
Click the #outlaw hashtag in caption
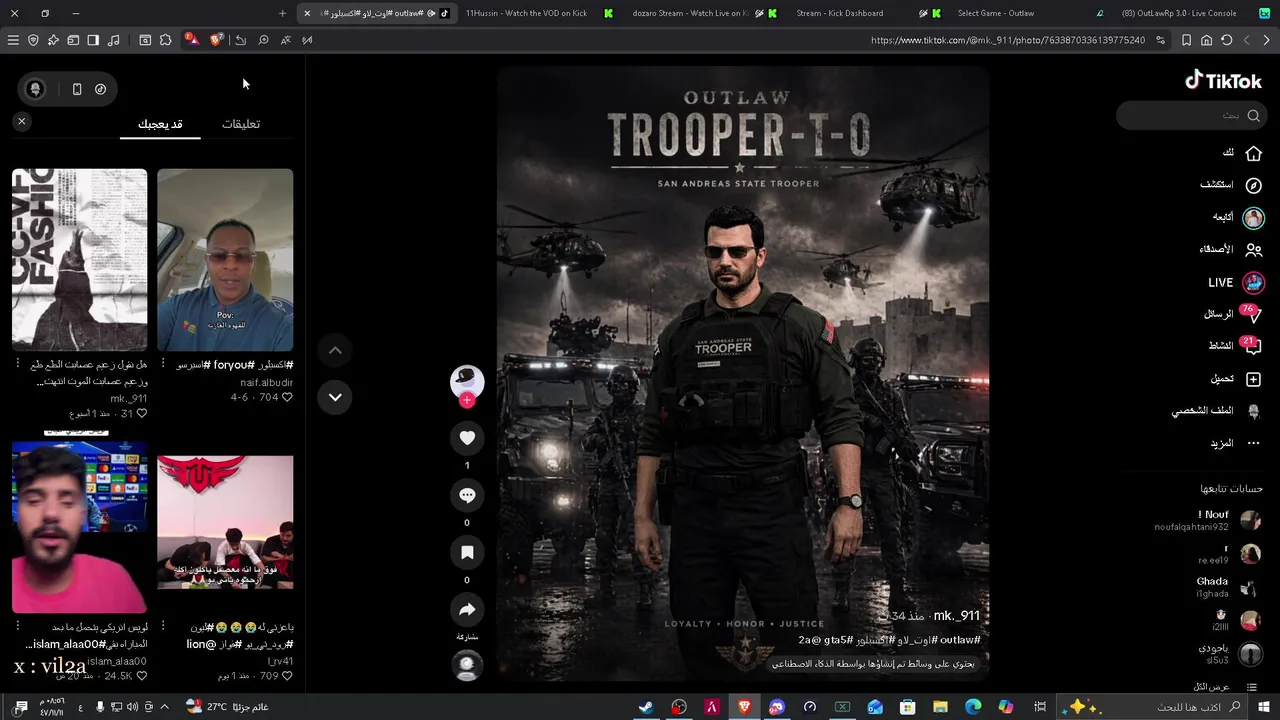point(960,640)
